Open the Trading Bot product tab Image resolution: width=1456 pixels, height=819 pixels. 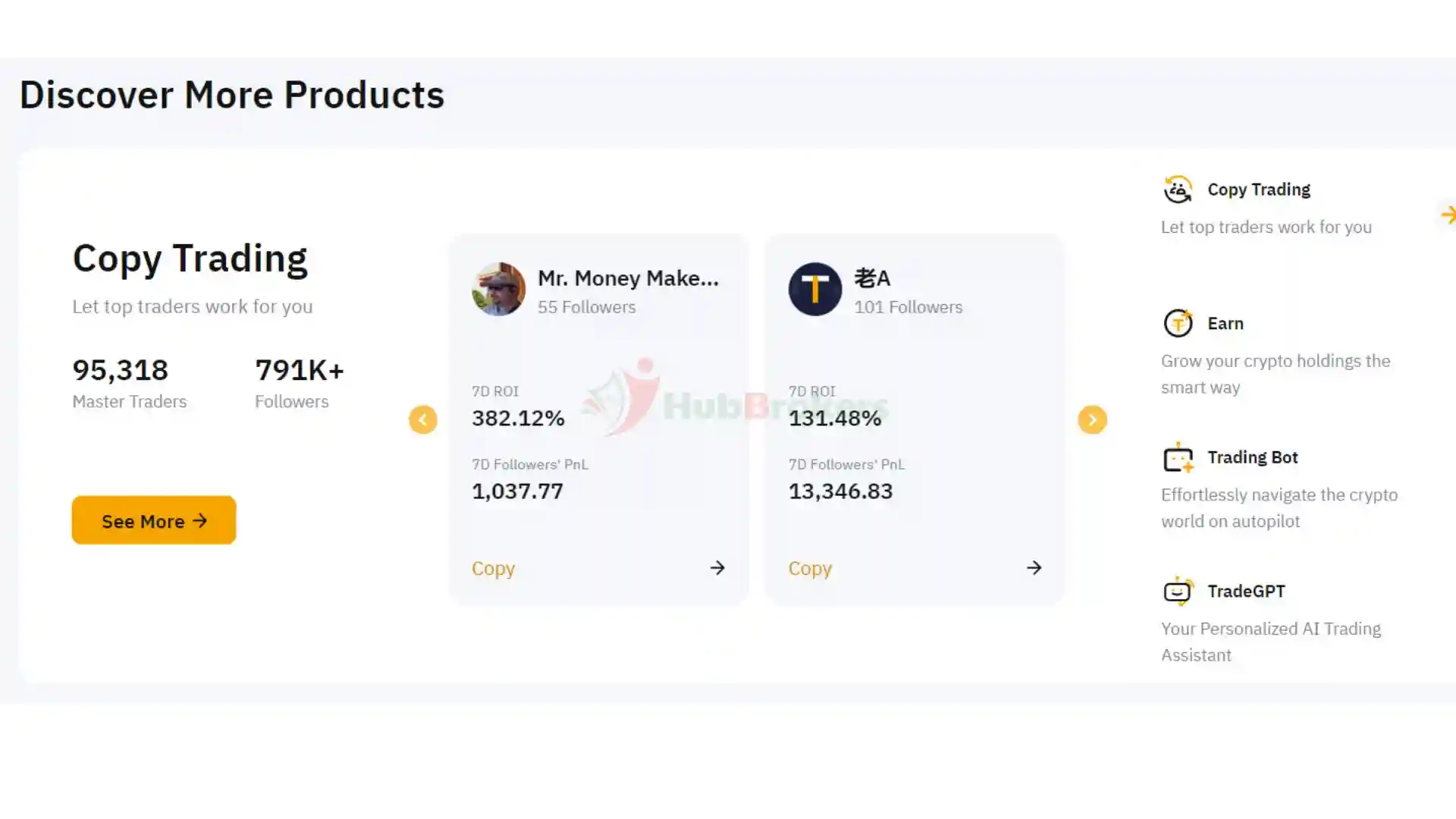(x=1253, y=457)
